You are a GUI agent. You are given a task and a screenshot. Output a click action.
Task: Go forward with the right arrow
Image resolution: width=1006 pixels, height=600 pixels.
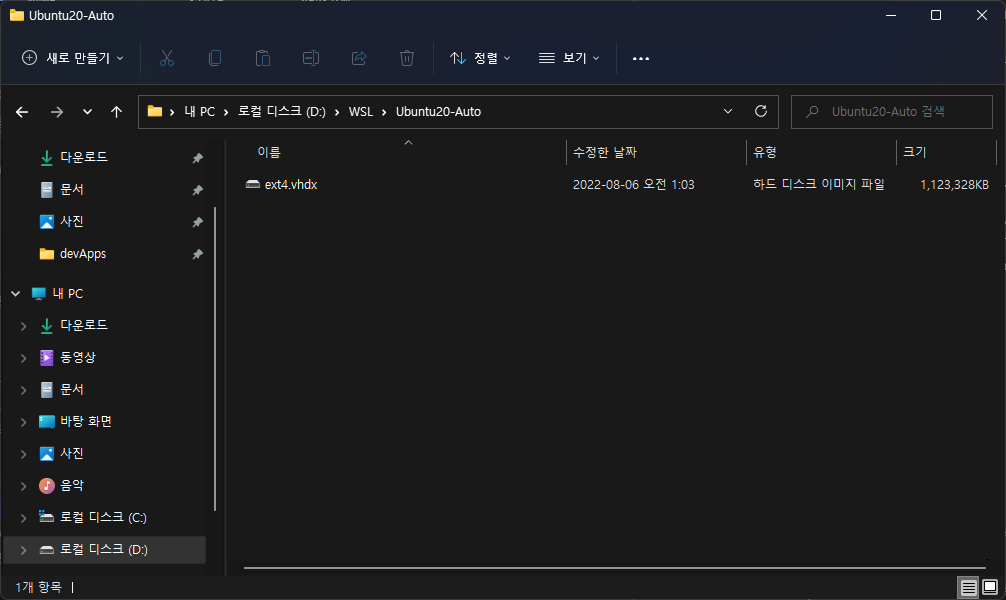click(x=57, y=112)
